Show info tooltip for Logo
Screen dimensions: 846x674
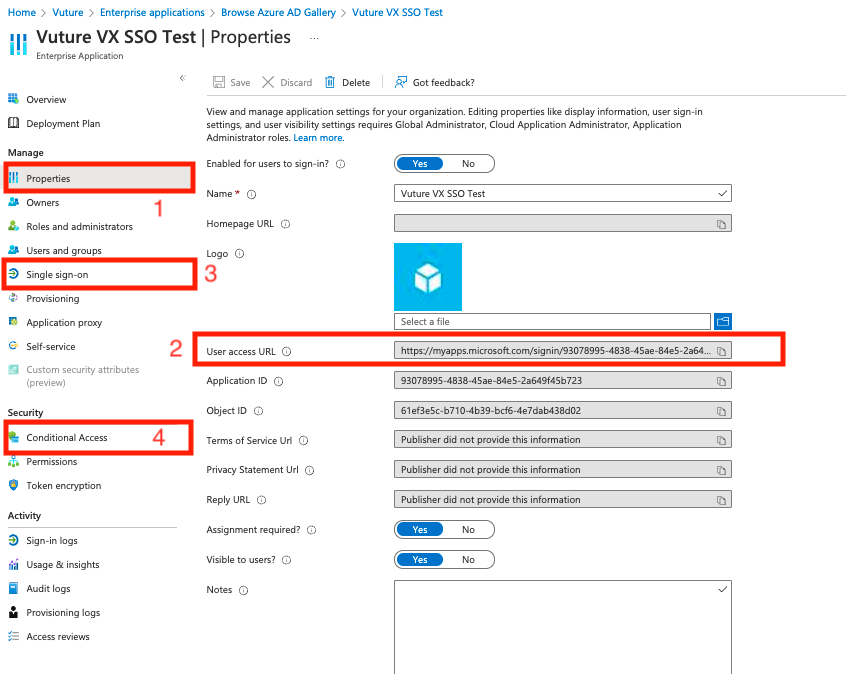[x=240, y=254]
